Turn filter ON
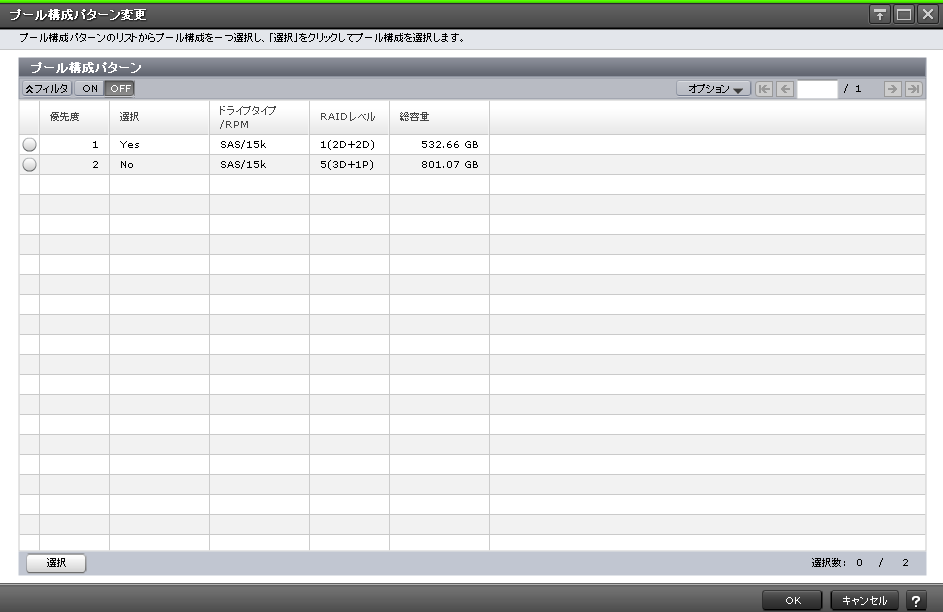Viewport: 943px width, 612px height. coord(90,88)
